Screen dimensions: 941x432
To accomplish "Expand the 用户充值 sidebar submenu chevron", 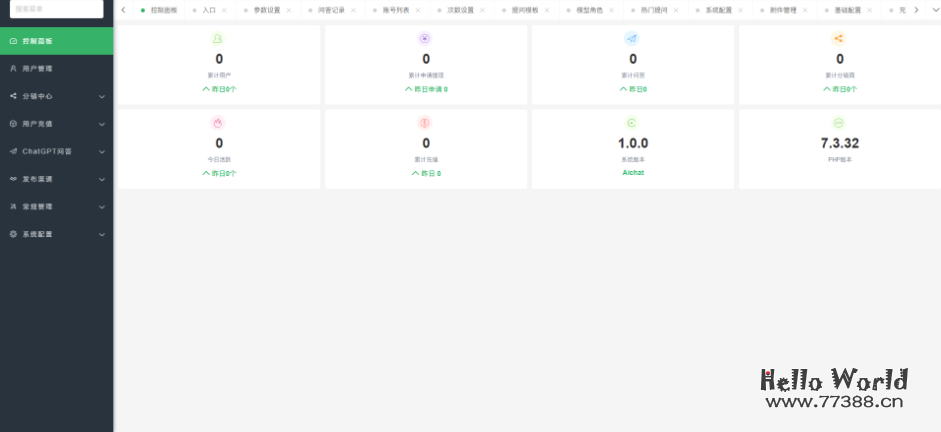I will coord(102,124).
